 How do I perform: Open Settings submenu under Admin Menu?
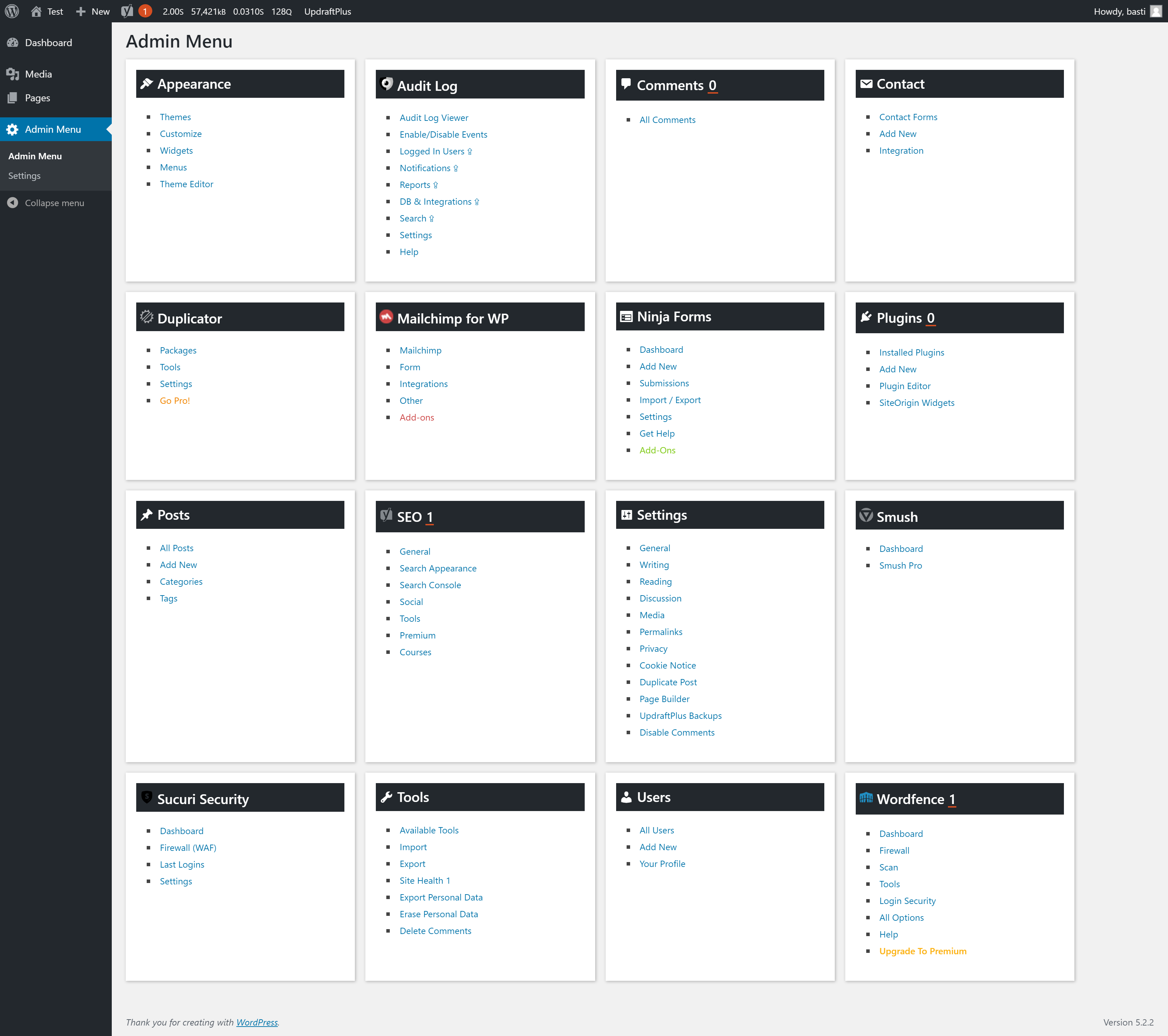pos(24,176)
